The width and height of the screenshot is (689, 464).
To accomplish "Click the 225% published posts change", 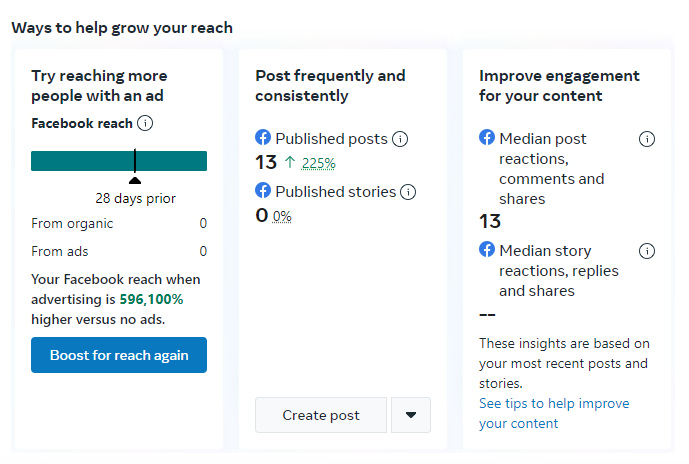I will pos(319,164).
